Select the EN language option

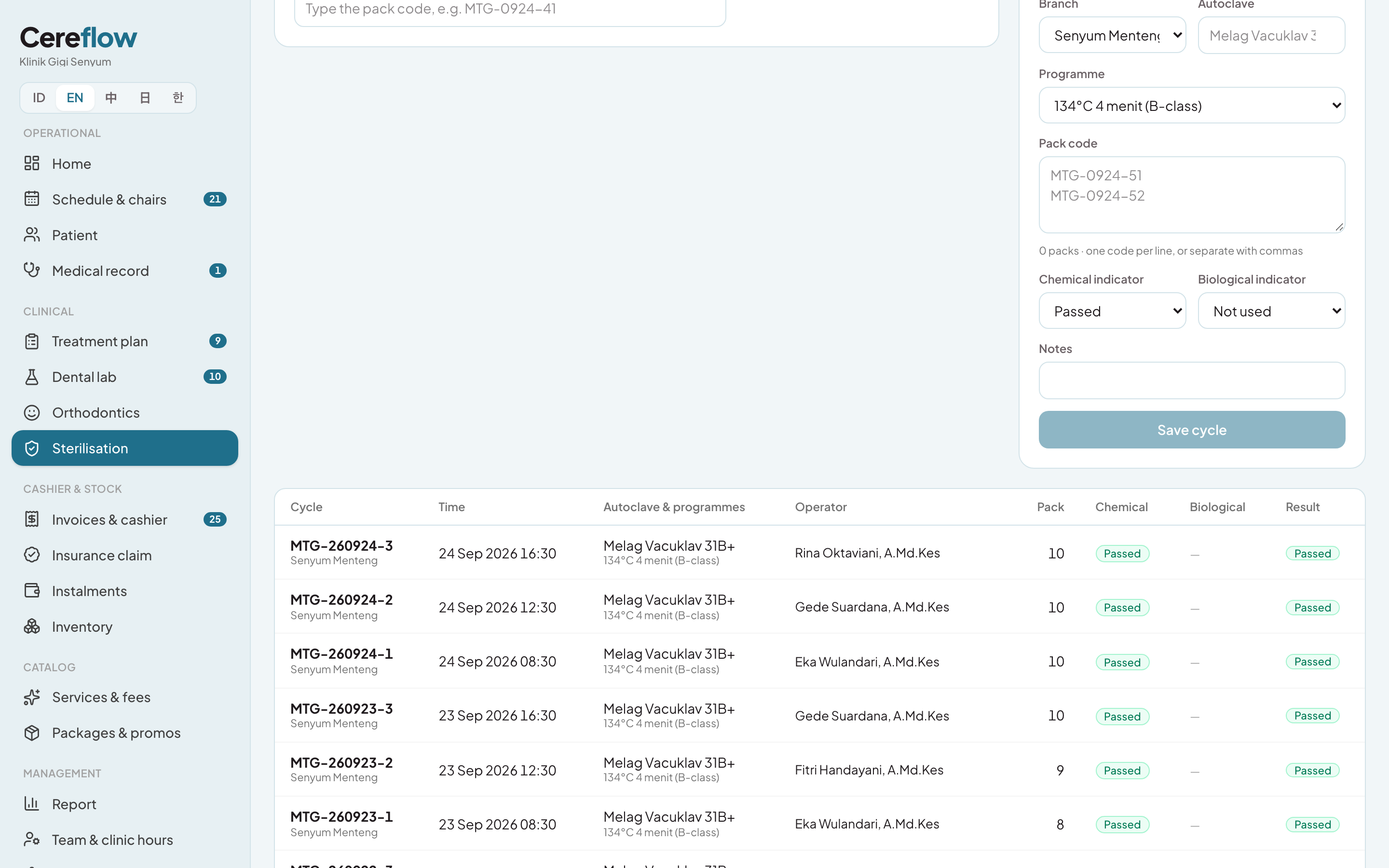75,97
